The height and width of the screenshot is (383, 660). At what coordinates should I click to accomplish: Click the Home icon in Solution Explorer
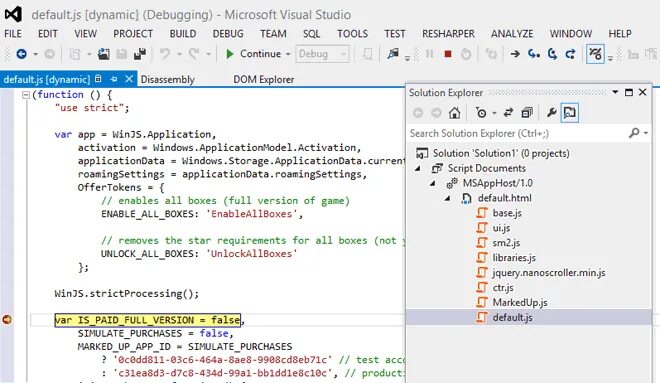pos(454,113)
